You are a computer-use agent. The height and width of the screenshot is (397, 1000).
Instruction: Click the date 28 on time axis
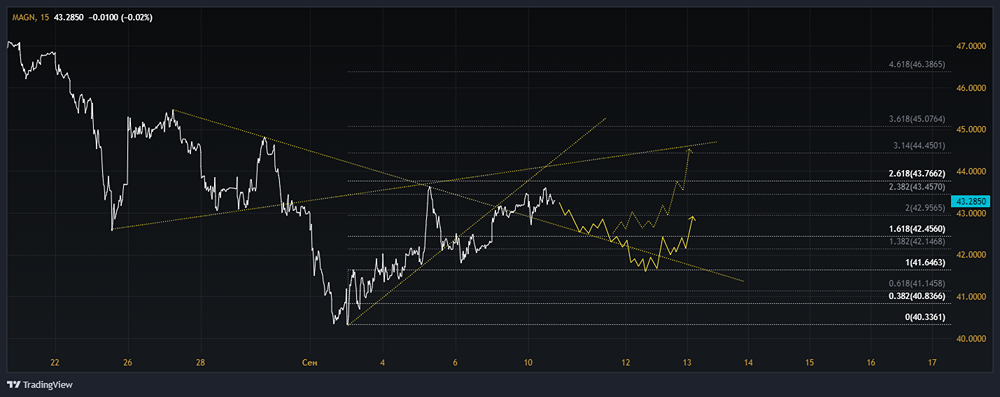tap(200, 363)
